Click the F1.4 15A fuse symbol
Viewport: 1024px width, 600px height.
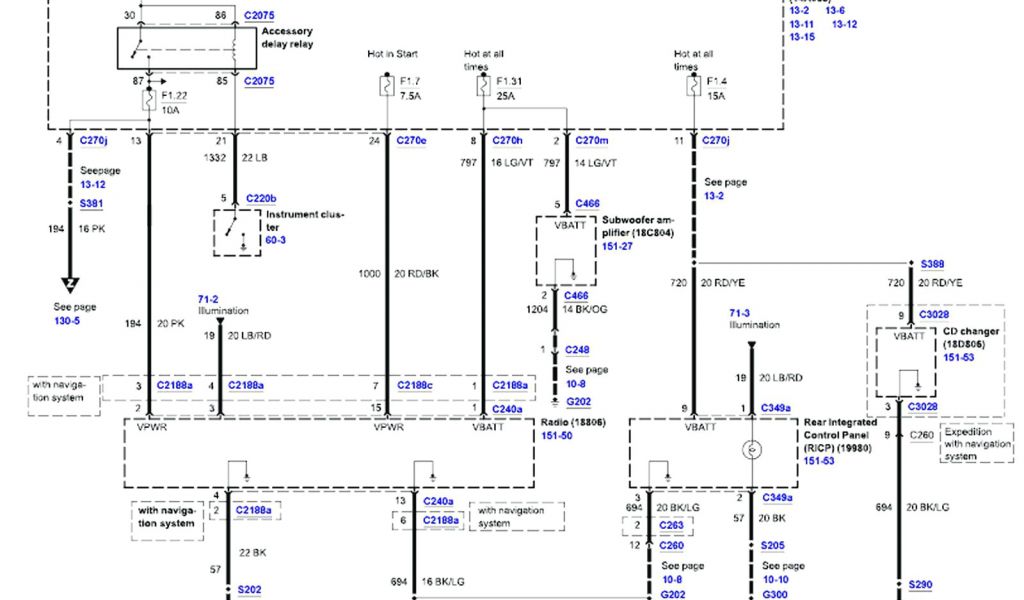pos(692,88)
